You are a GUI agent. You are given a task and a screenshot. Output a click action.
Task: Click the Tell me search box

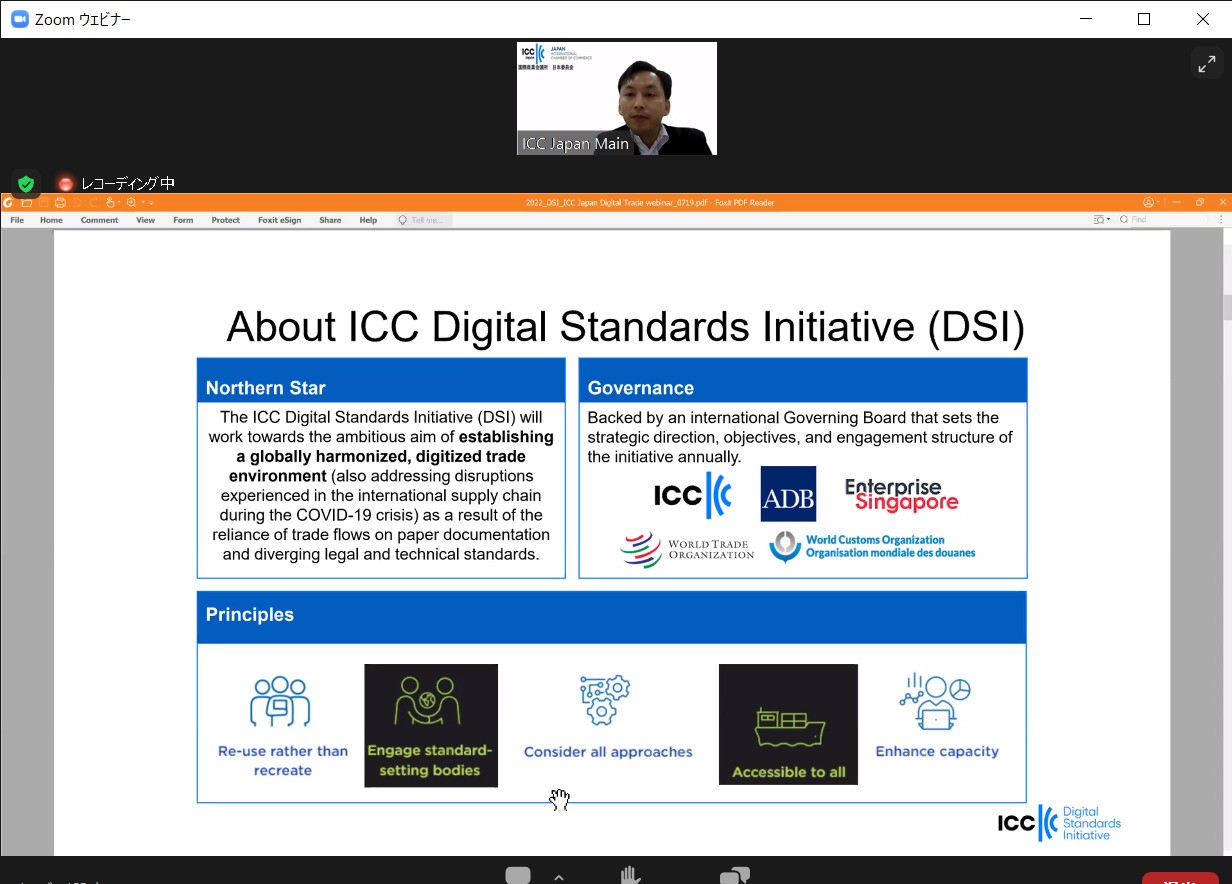[x=425, y=220]
